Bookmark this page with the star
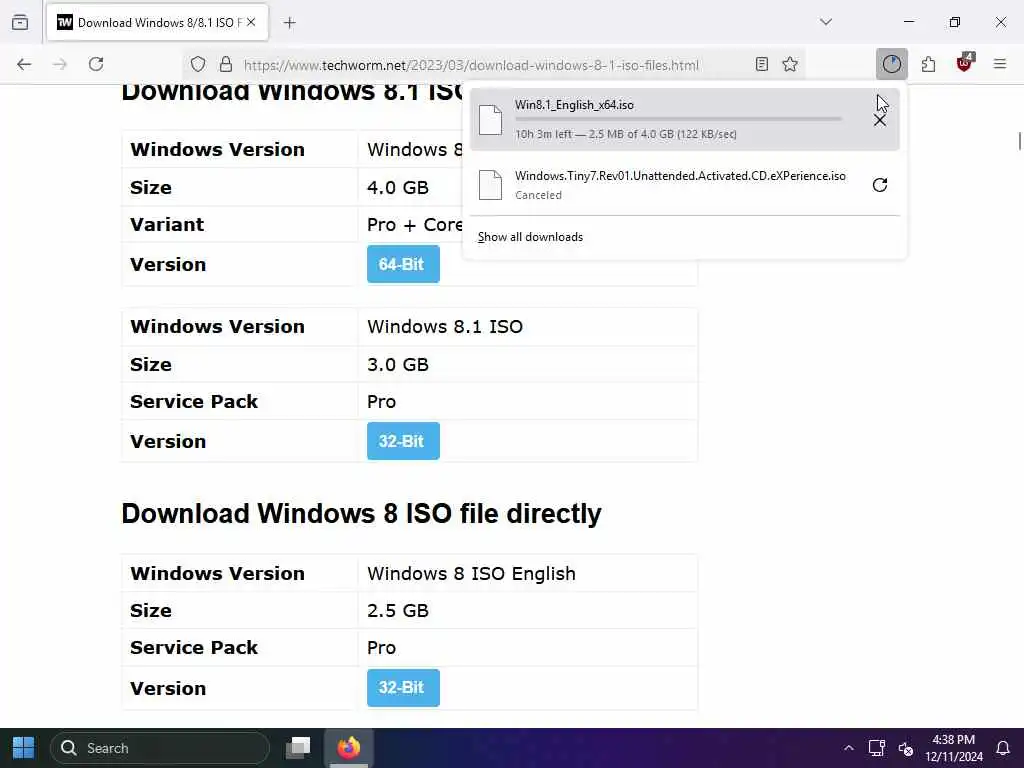The height and width of the screenshot is (768, 1024). click(790, 64)
